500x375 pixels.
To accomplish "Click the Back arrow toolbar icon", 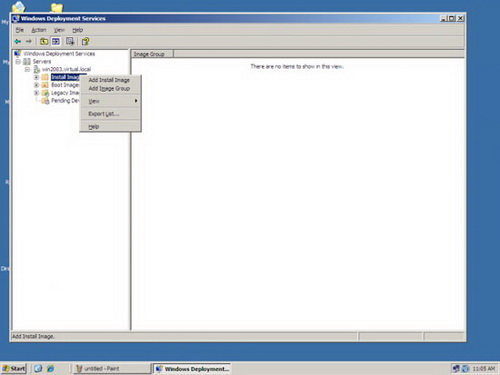I will 18,41.
